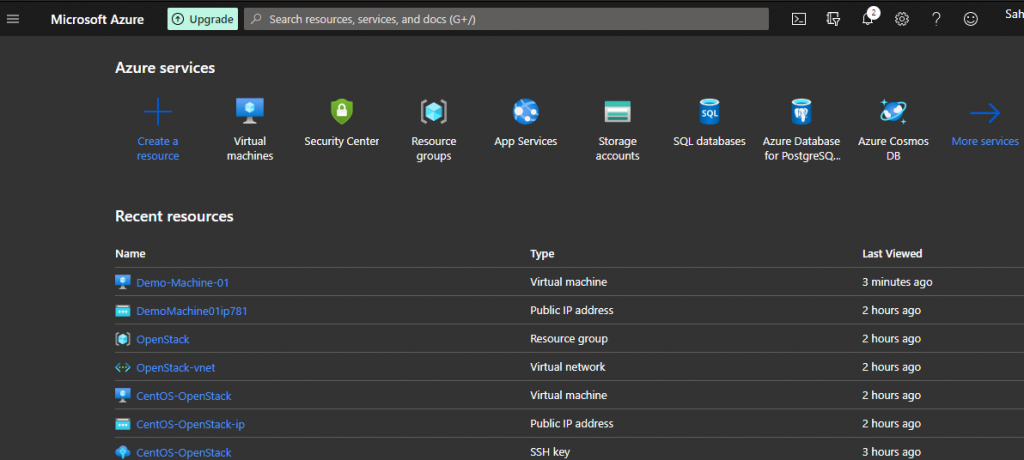Open the notifications bell

pos(867,19)
